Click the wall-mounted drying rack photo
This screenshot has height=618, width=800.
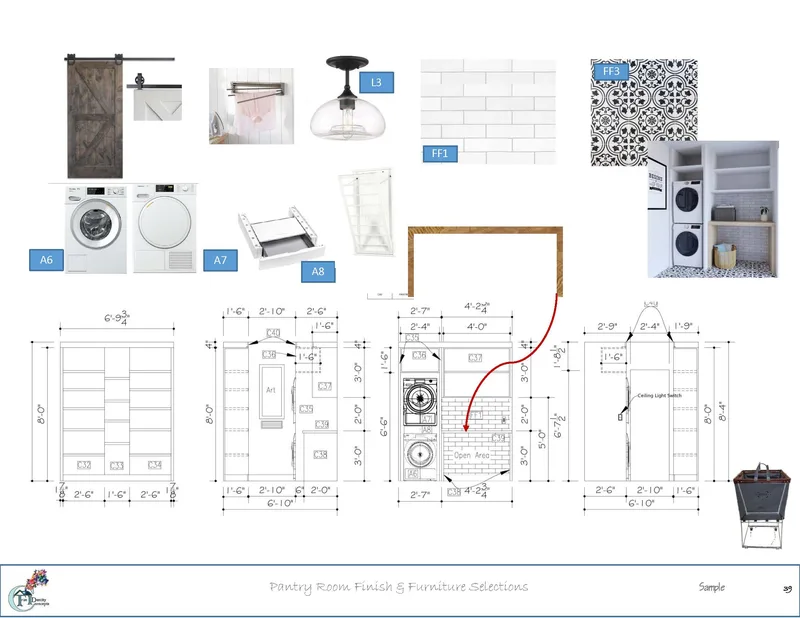pyautogui.click(x=251, y=106)
